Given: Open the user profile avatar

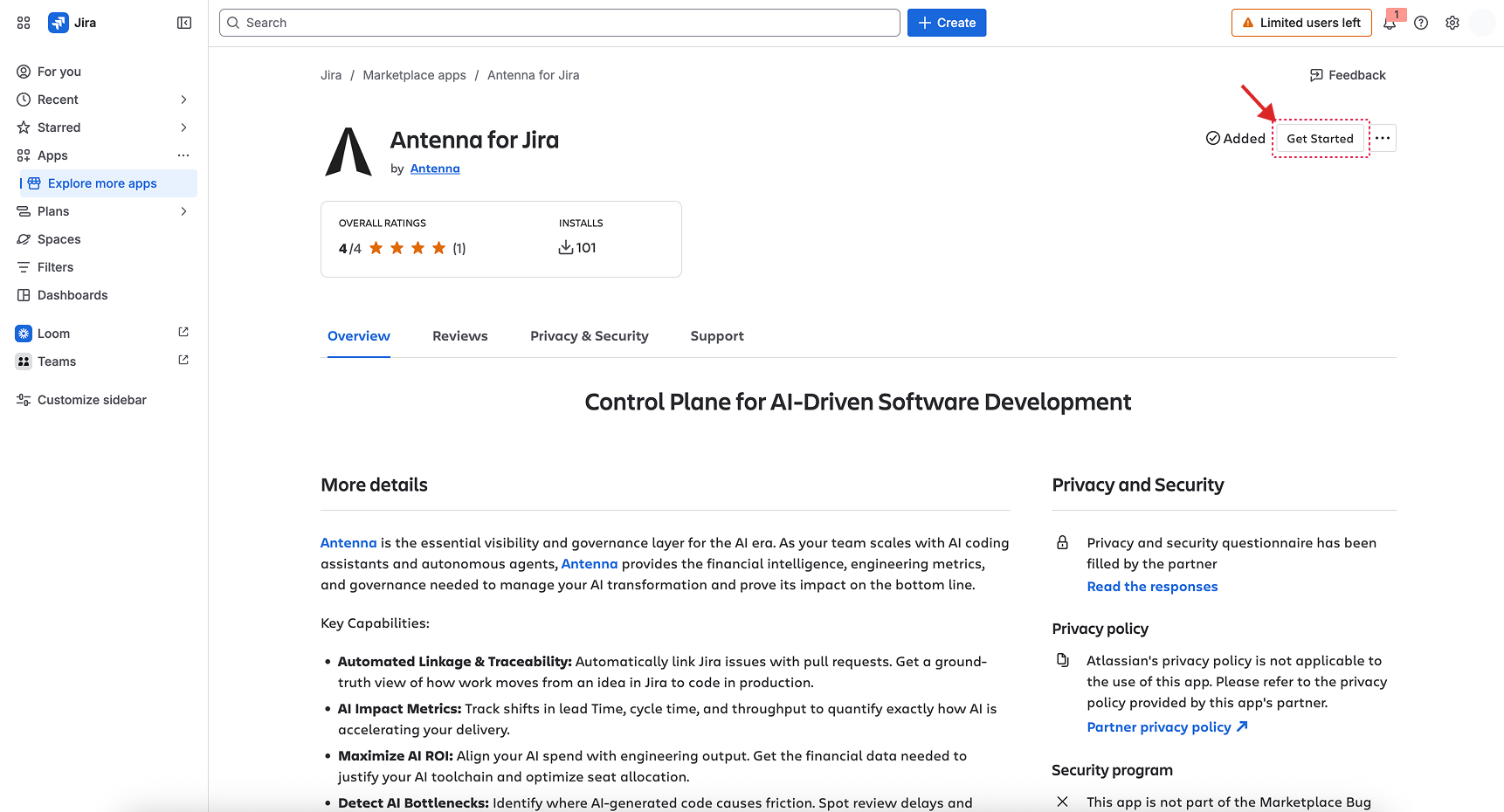Looking at the screenshot, I should (x=1482, y=23).
